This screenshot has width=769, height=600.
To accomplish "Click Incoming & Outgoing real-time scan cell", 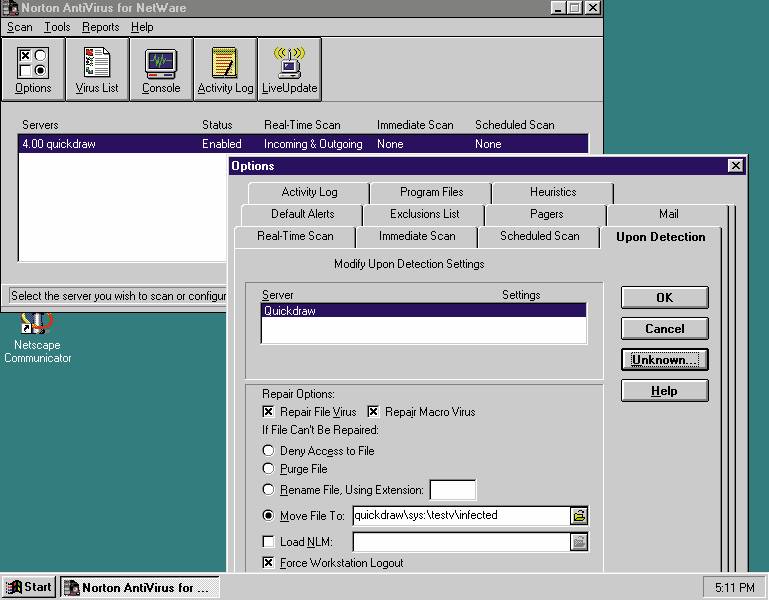I will tap(313, 144).
